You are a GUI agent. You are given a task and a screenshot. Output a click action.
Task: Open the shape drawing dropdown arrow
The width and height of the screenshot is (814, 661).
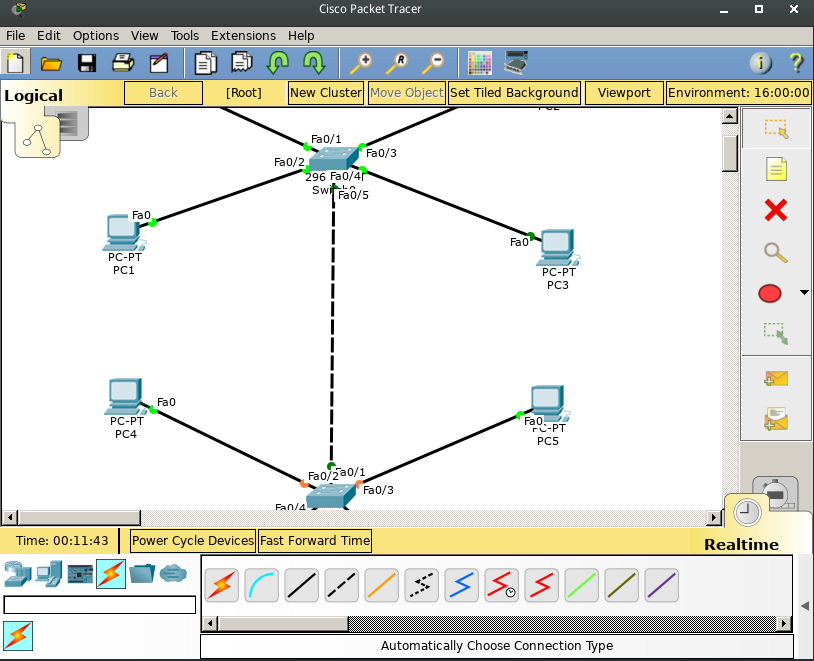(803, 293)
